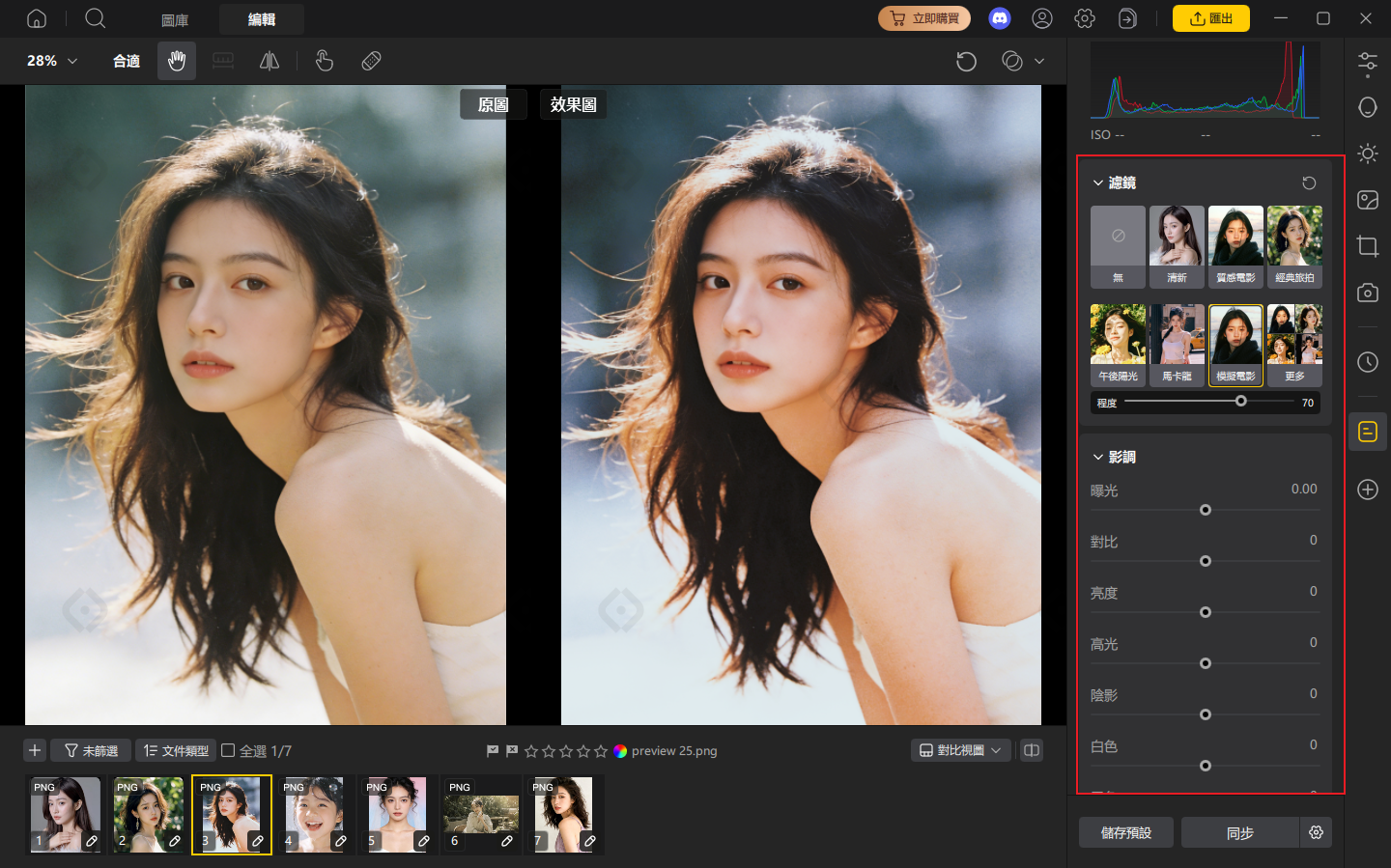The height and width of the screenshot is (868, 1391).
Task: Click the 儲存預設 button
Action: coord(1126,832)
